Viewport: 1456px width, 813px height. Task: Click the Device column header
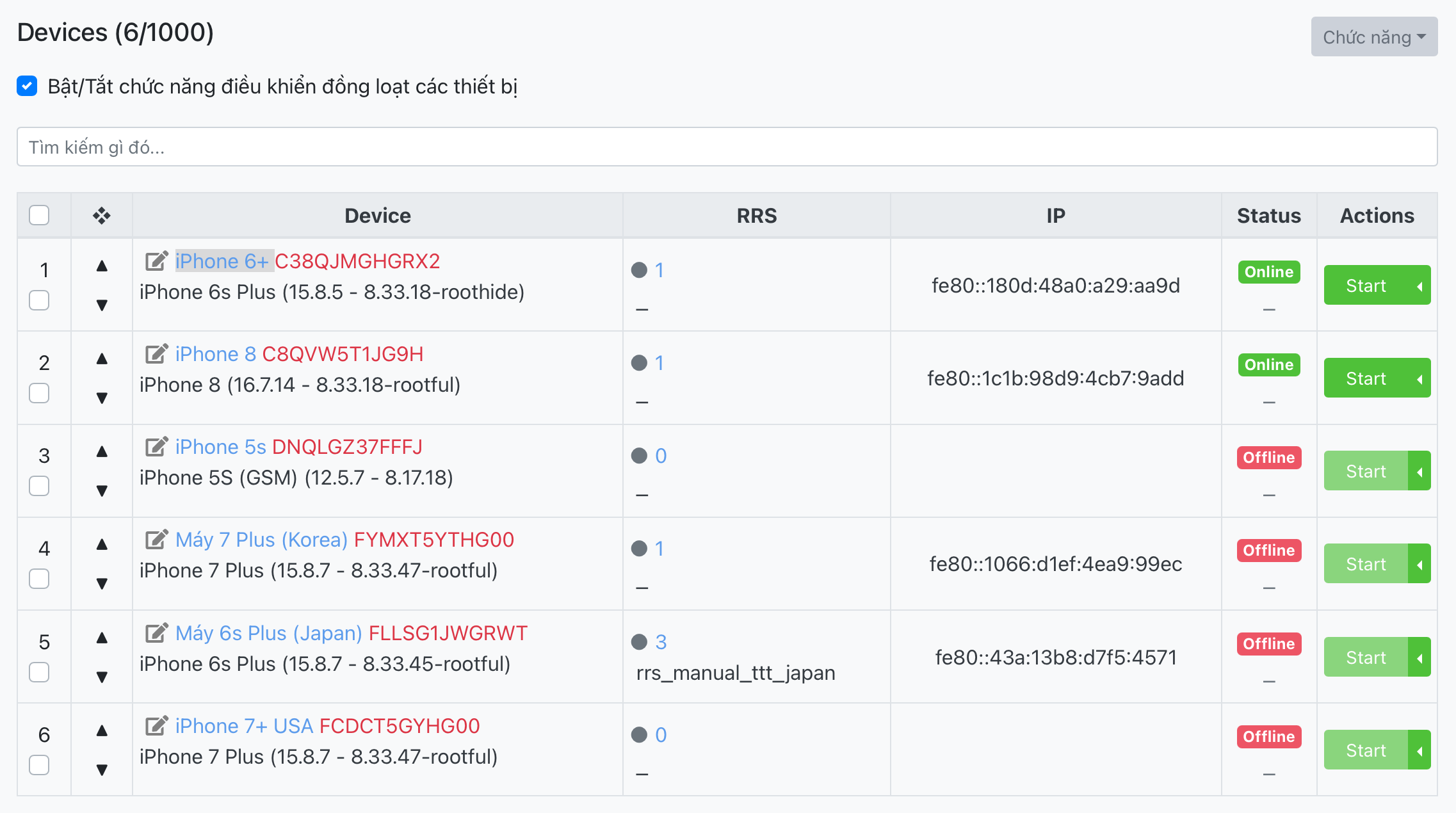(378, 216)
